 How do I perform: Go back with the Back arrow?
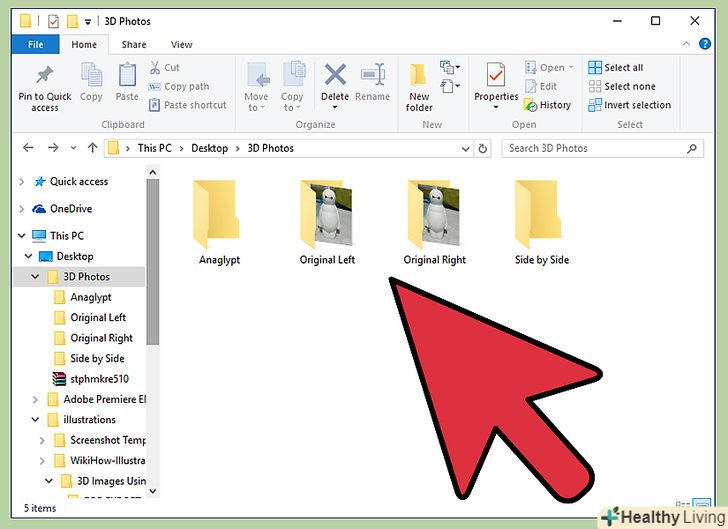click(28, 148)
